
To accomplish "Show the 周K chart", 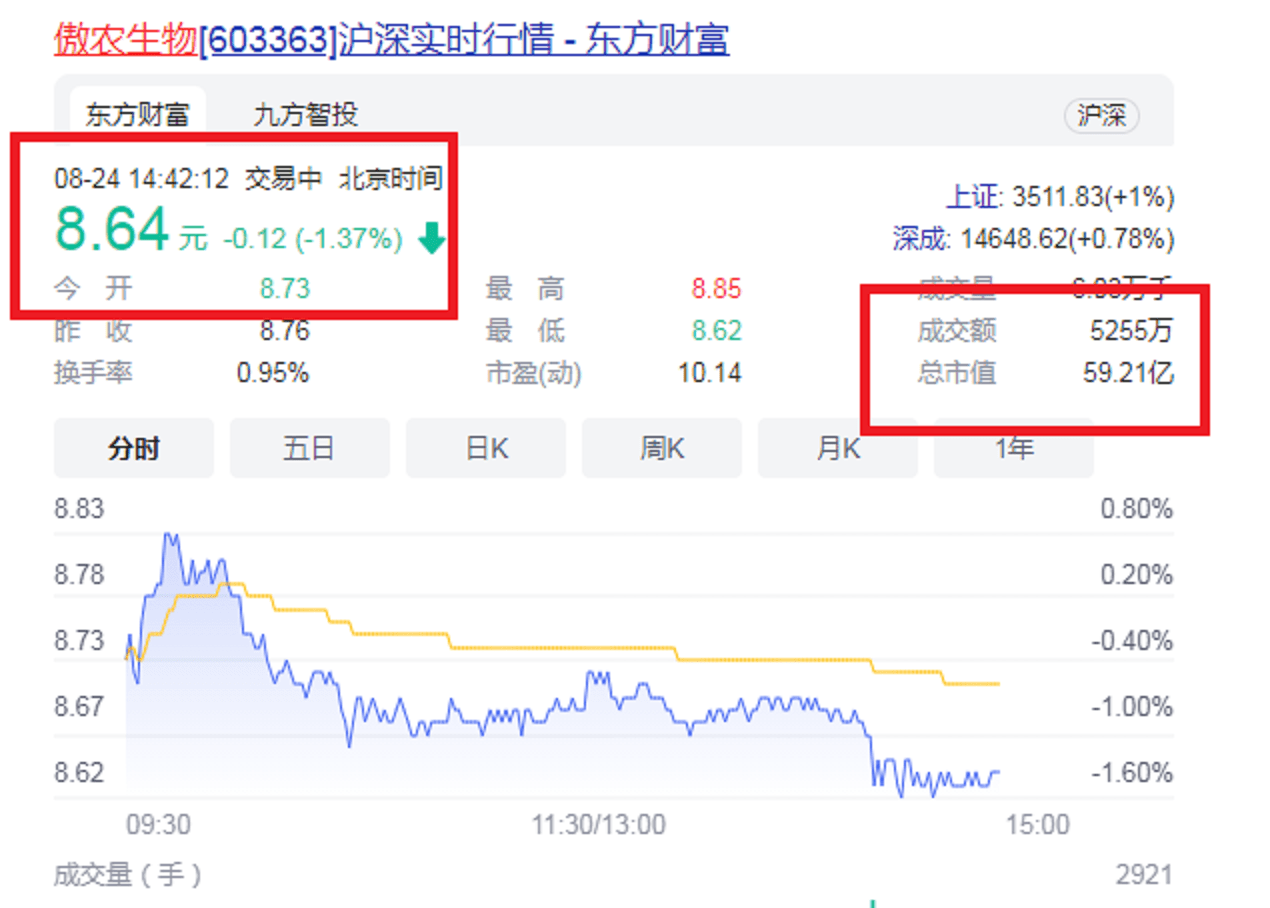I will click(662, 448).
